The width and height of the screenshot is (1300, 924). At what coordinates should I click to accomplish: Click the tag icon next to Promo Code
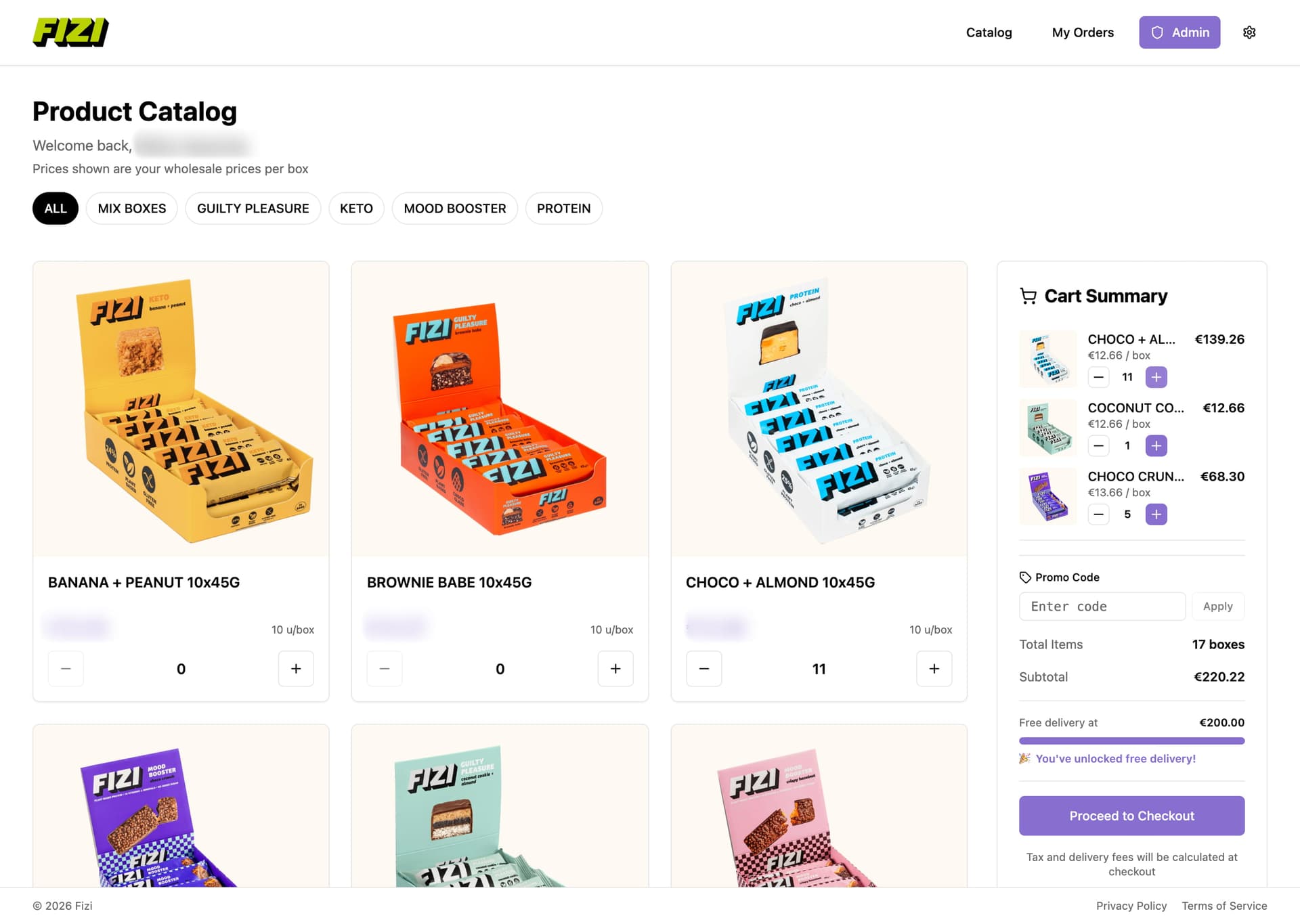pyautogui.click(x=1024, y=577)
